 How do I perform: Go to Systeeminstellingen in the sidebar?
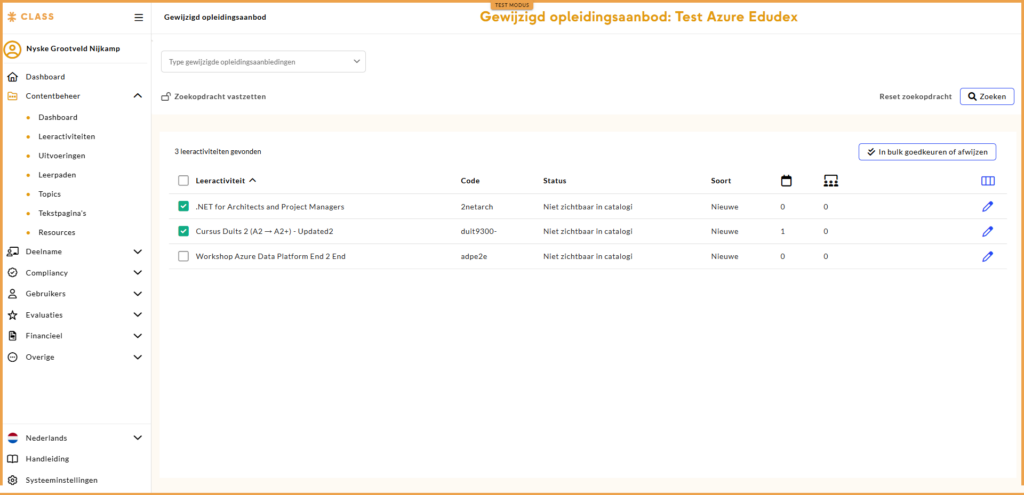point(61,480)
